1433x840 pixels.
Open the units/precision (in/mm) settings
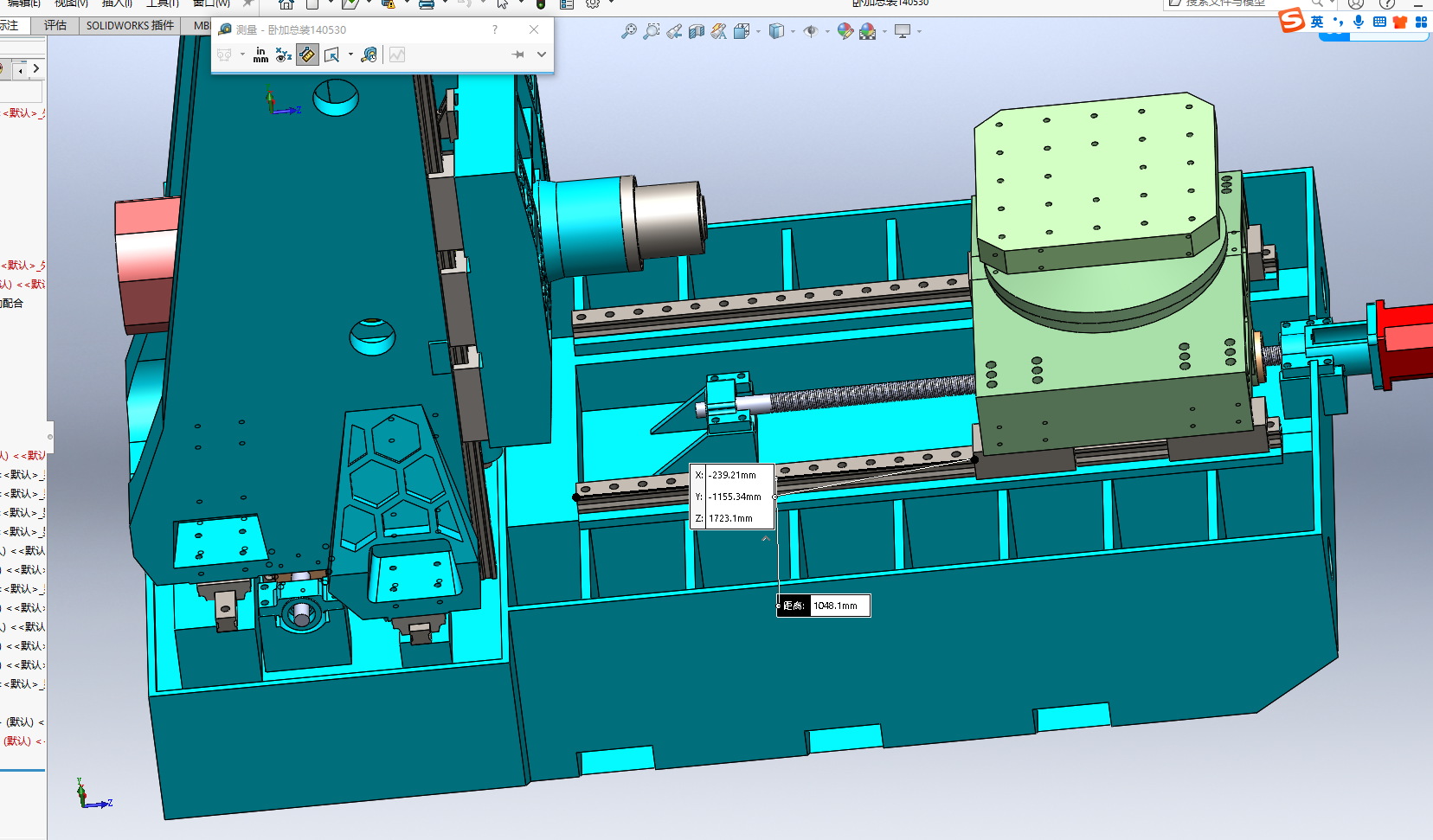pyautogui.click(x=260, y=55)
